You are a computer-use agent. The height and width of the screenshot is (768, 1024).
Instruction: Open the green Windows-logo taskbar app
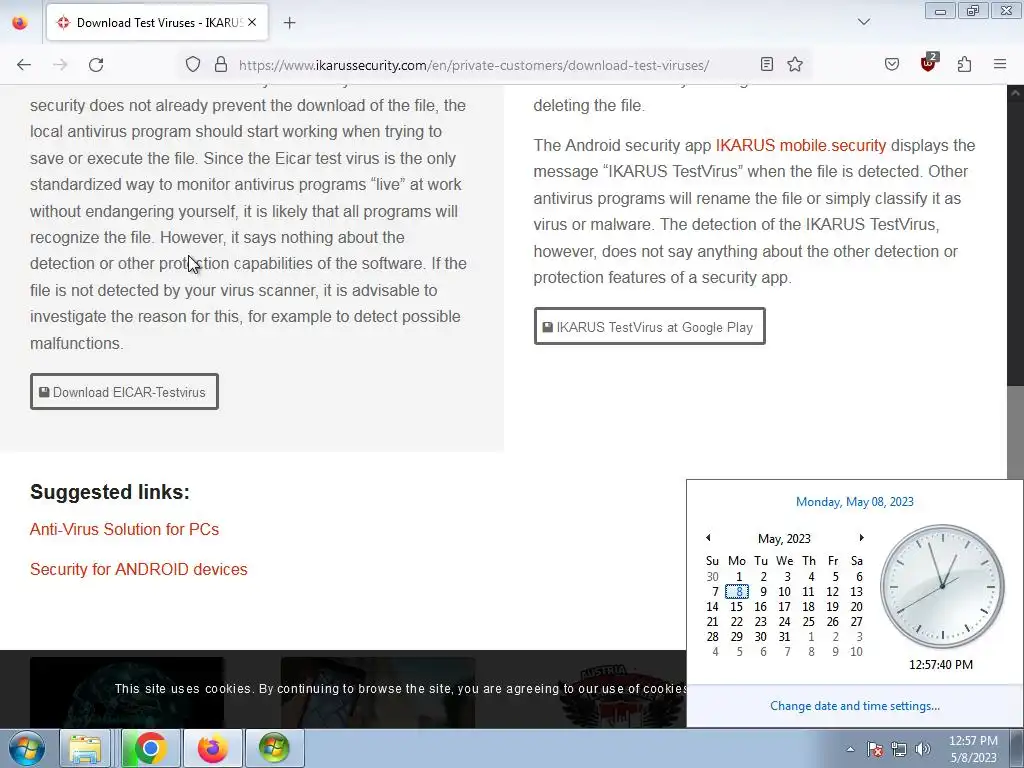click(274, 748)
